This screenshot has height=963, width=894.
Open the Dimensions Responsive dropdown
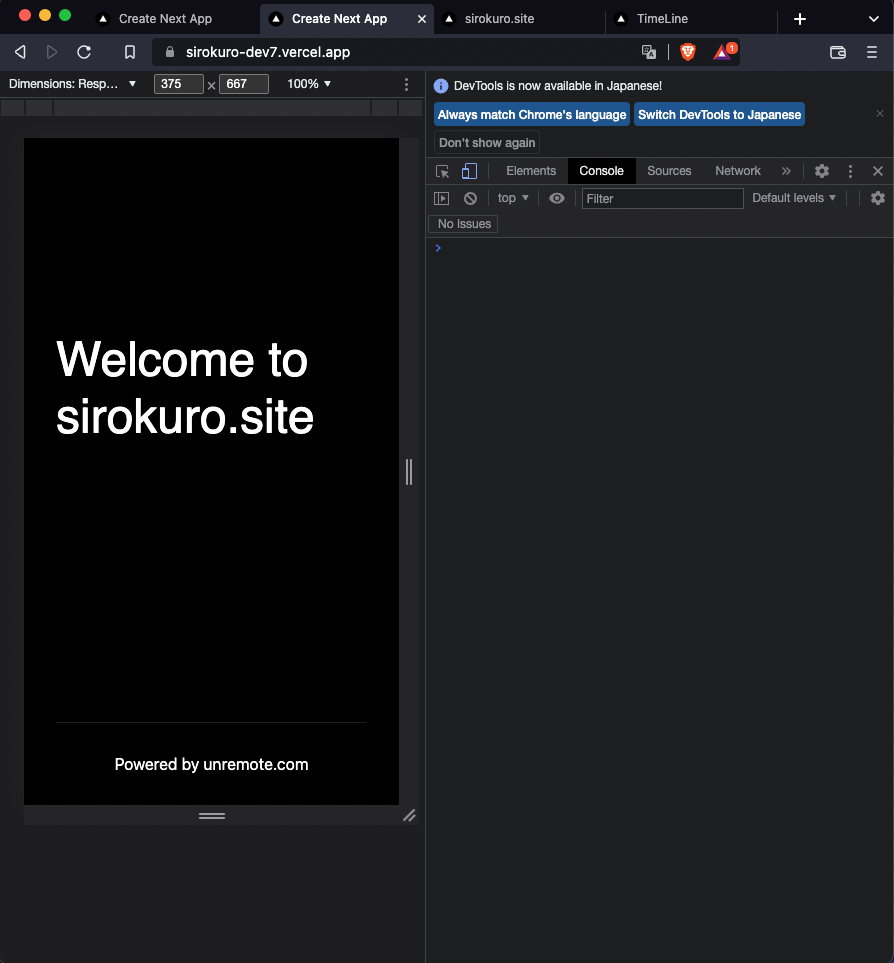(x=73, y=84)
